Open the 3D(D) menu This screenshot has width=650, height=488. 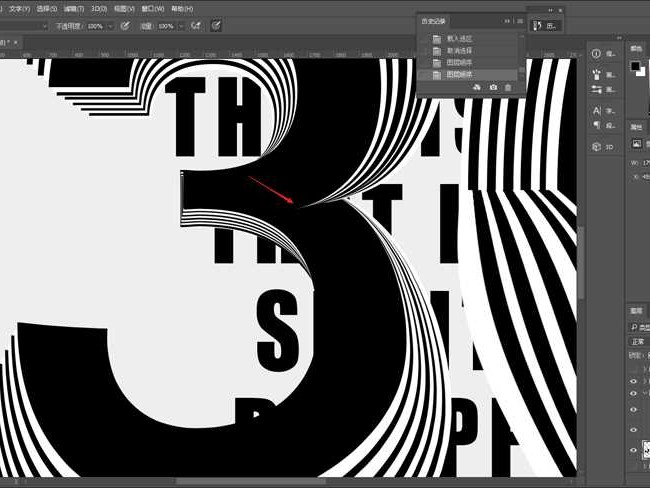pyautogui.click(x=99, y=8)
